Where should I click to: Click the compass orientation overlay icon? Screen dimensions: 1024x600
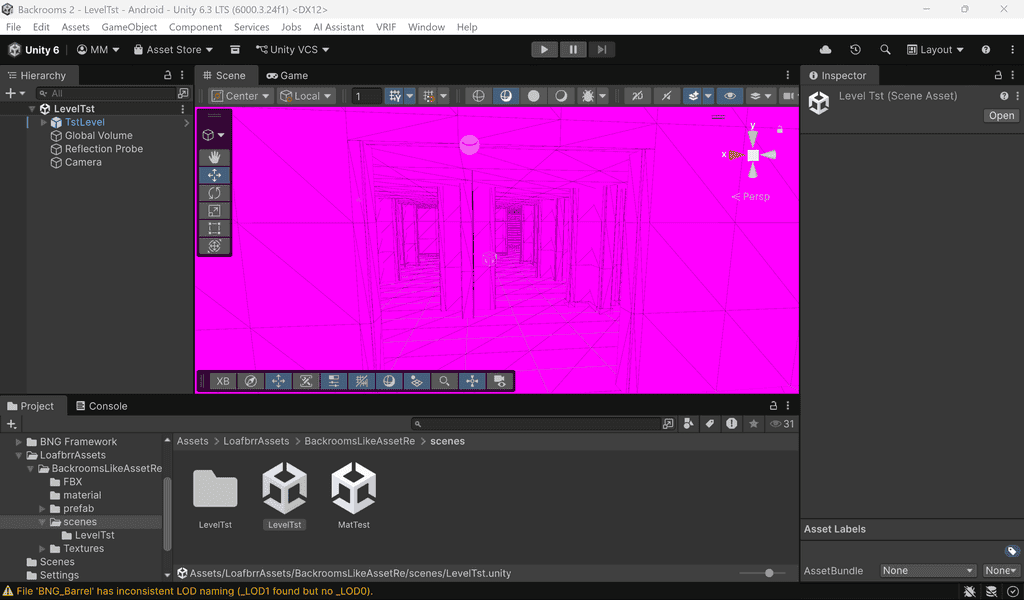click(x=251, y=381)
